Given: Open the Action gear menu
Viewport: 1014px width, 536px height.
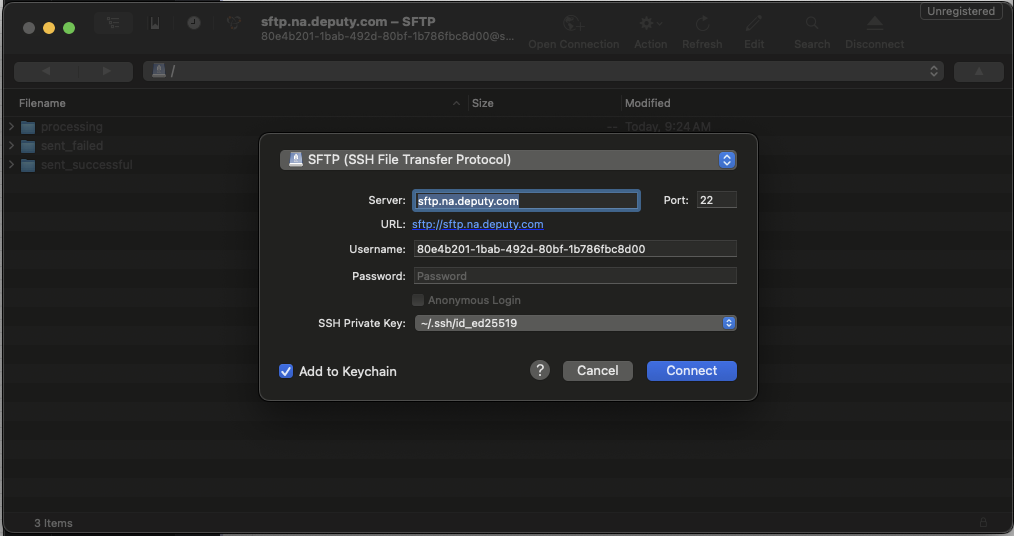Looking at the screenshot, I should 651,24.
